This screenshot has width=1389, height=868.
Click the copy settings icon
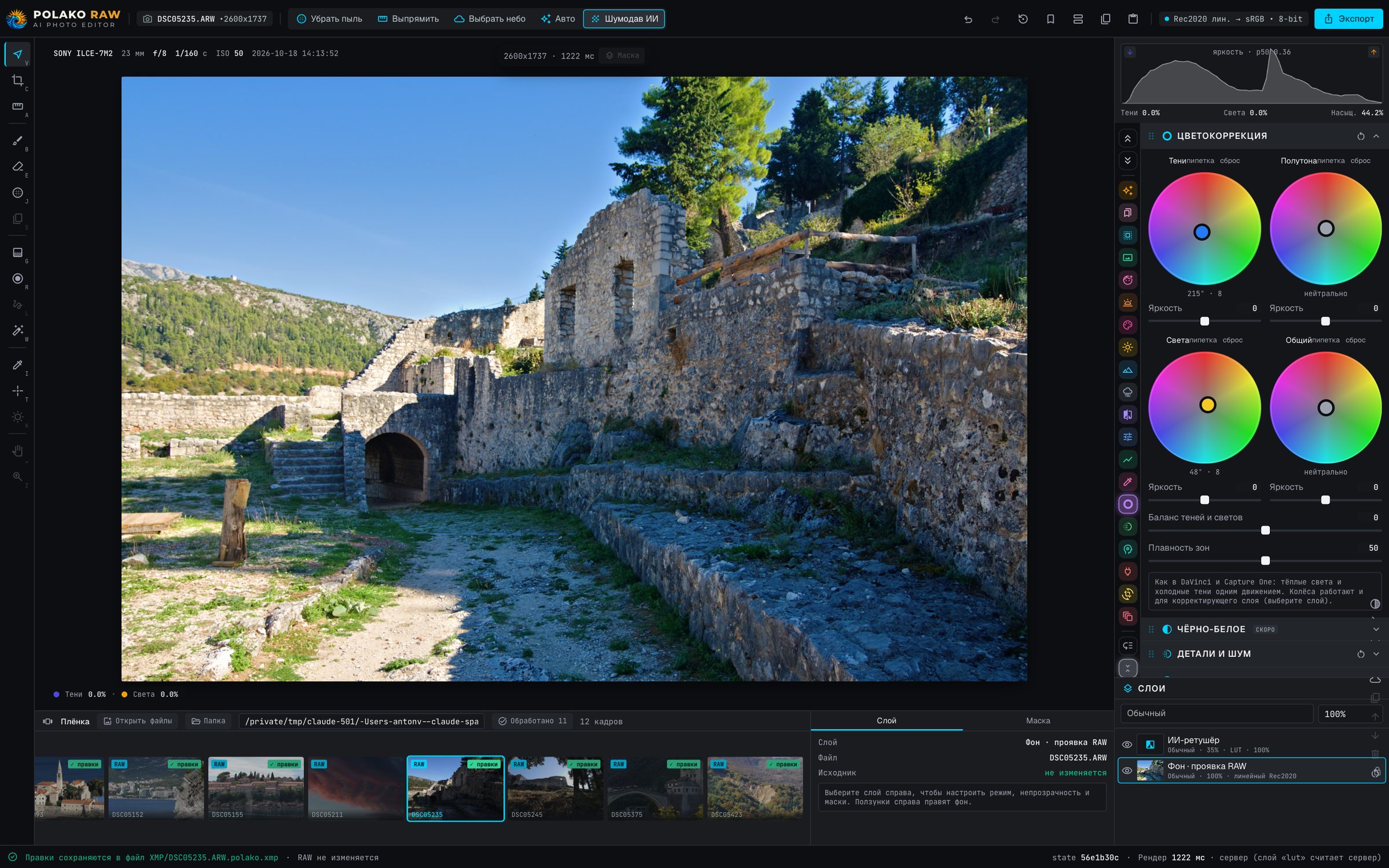pyautogui.click(x=1105, y=19)
